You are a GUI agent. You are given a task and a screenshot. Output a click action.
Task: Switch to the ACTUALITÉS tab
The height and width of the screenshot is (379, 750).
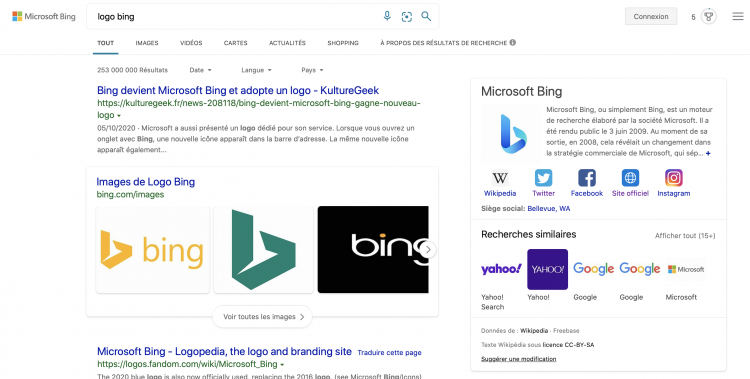pos(287,43)
